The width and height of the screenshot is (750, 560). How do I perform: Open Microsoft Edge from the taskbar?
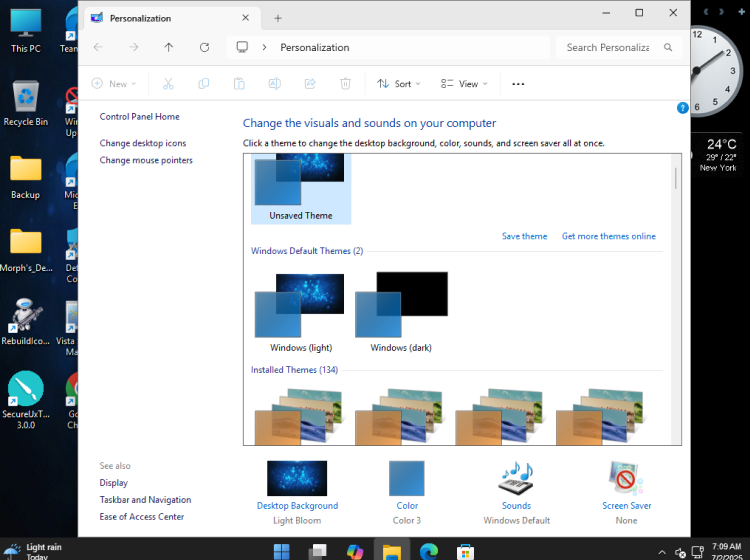[429, 551]
